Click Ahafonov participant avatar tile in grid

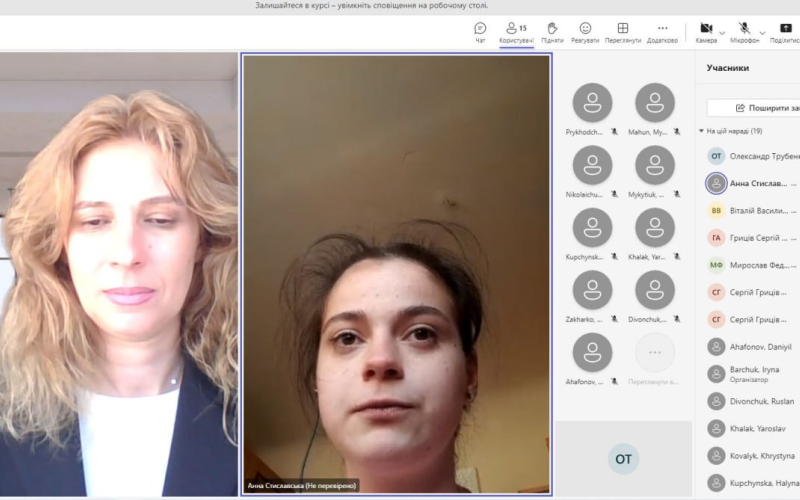point(592,353)
